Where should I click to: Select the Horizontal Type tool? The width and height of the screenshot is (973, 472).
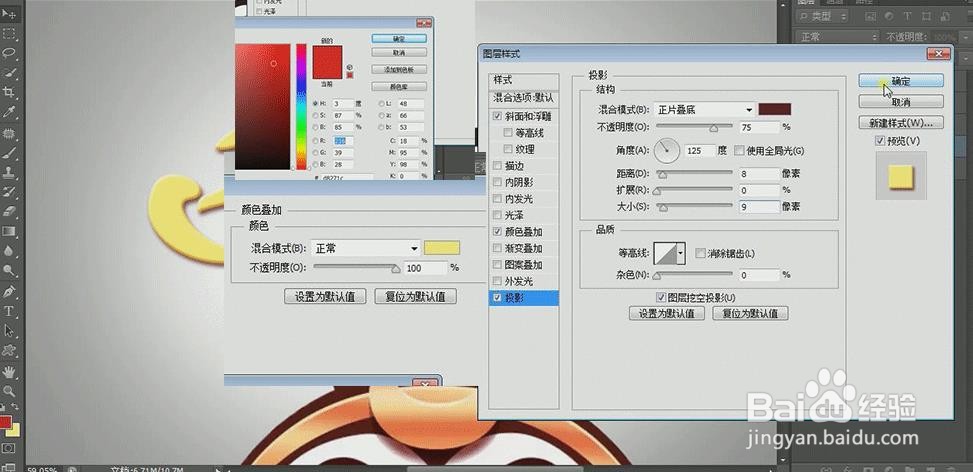(x=9, y=311)
